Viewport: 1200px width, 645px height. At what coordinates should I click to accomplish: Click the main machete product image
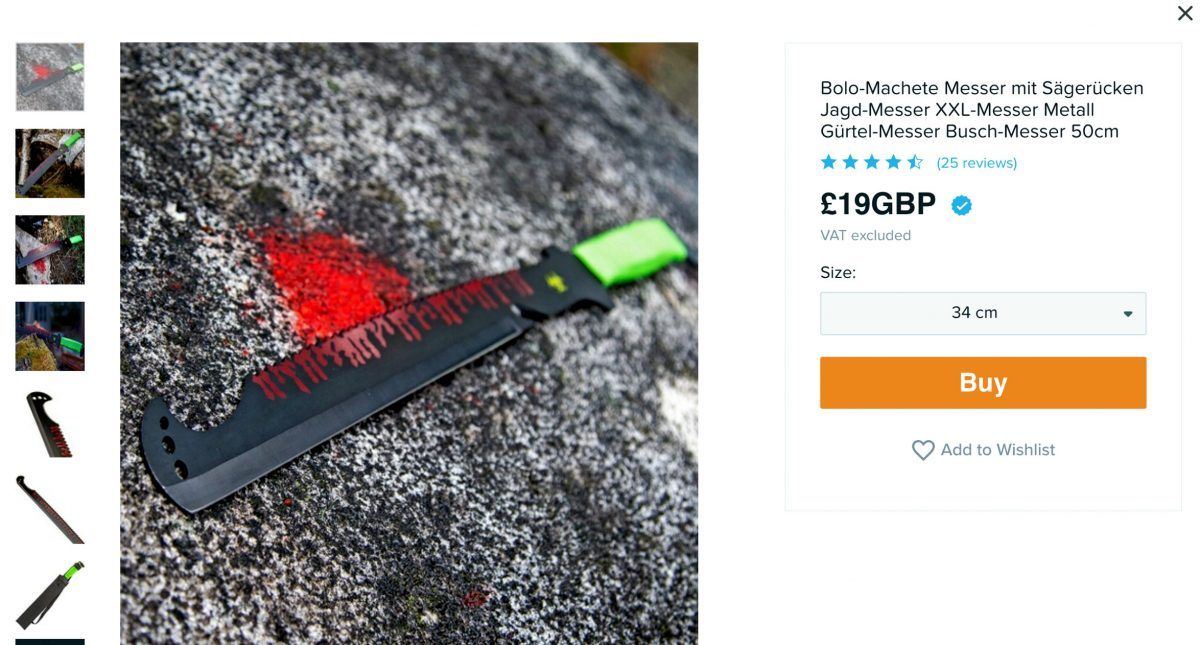(409, 343)
